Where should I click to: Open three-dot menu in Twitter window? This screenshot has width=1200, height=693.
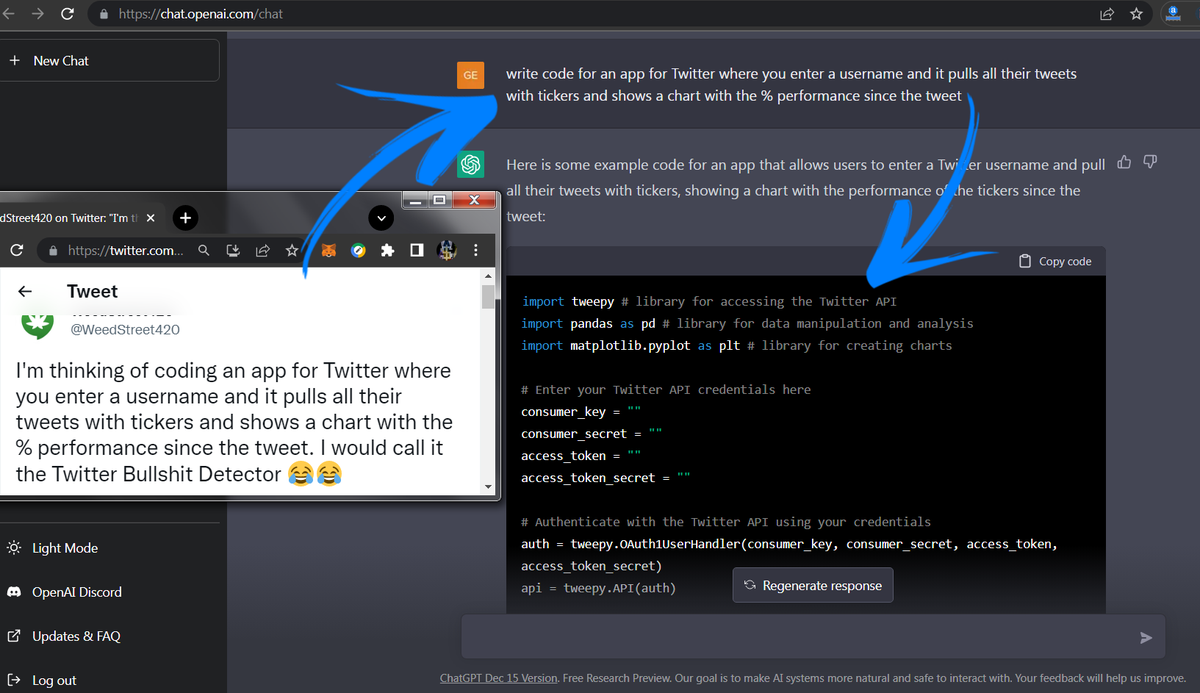point(476,250)
